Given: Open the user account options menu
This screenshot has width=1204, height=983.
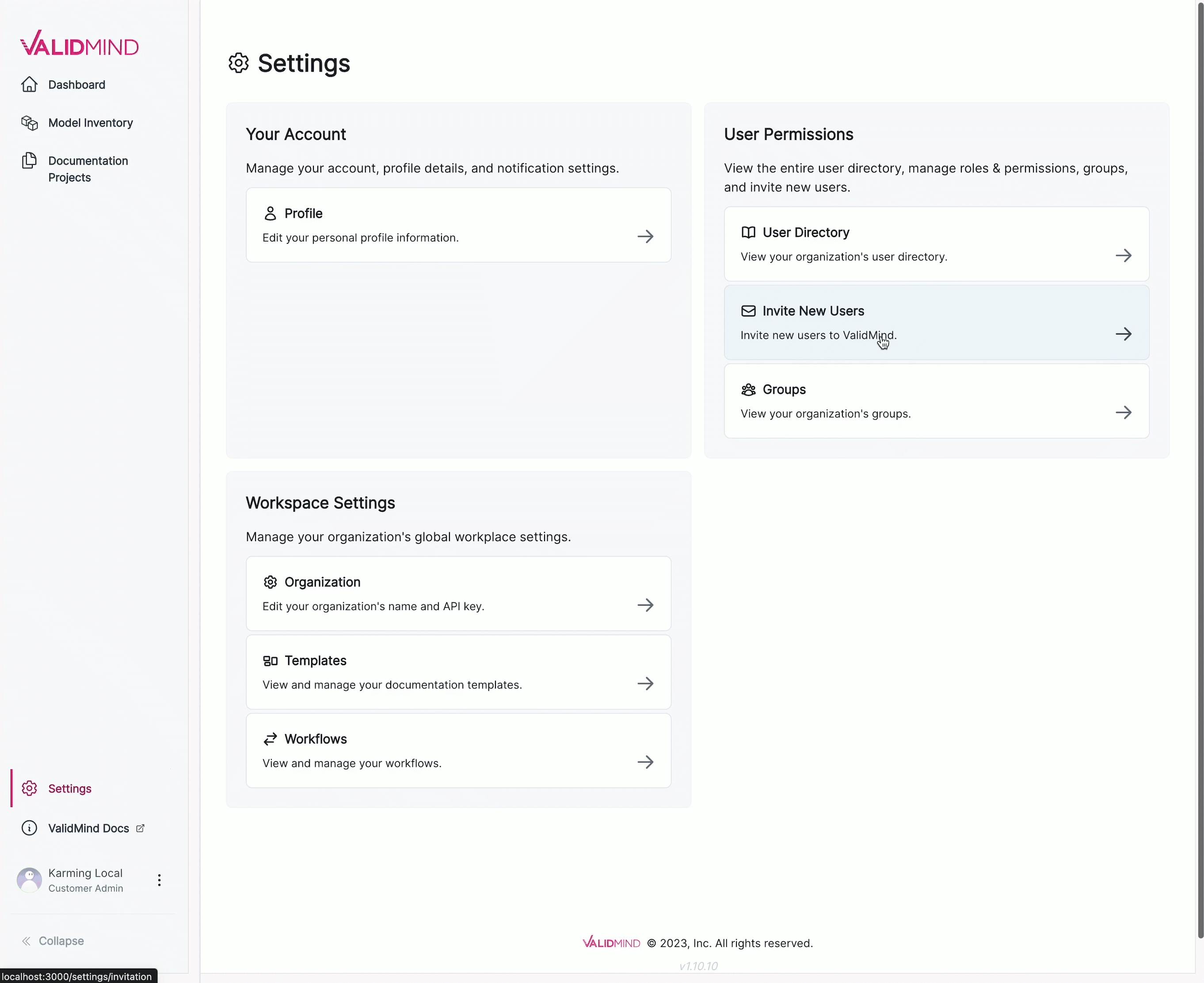Looking at the screenshot, I should (x=159, y=880).
